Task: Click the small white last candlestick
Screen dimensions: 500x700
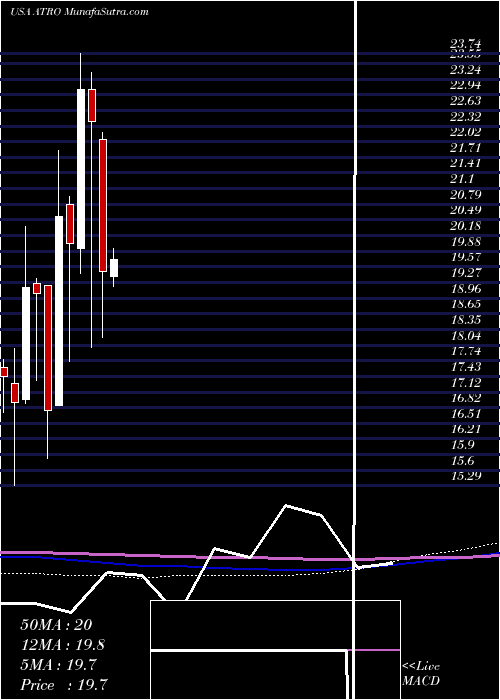Action: 114,268
